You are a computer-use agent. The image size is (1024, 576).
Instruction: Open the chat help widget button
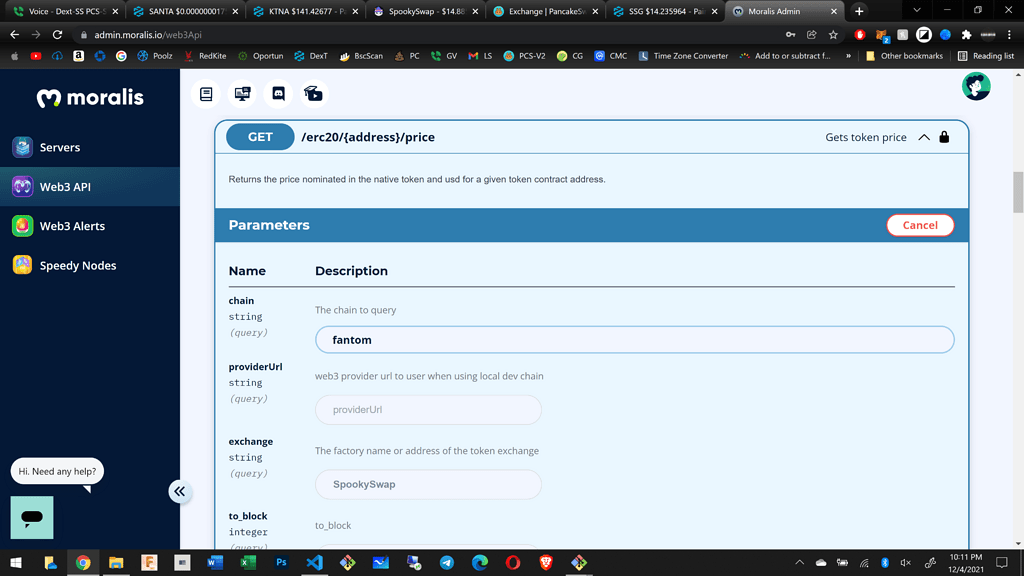tap(32, 517)
